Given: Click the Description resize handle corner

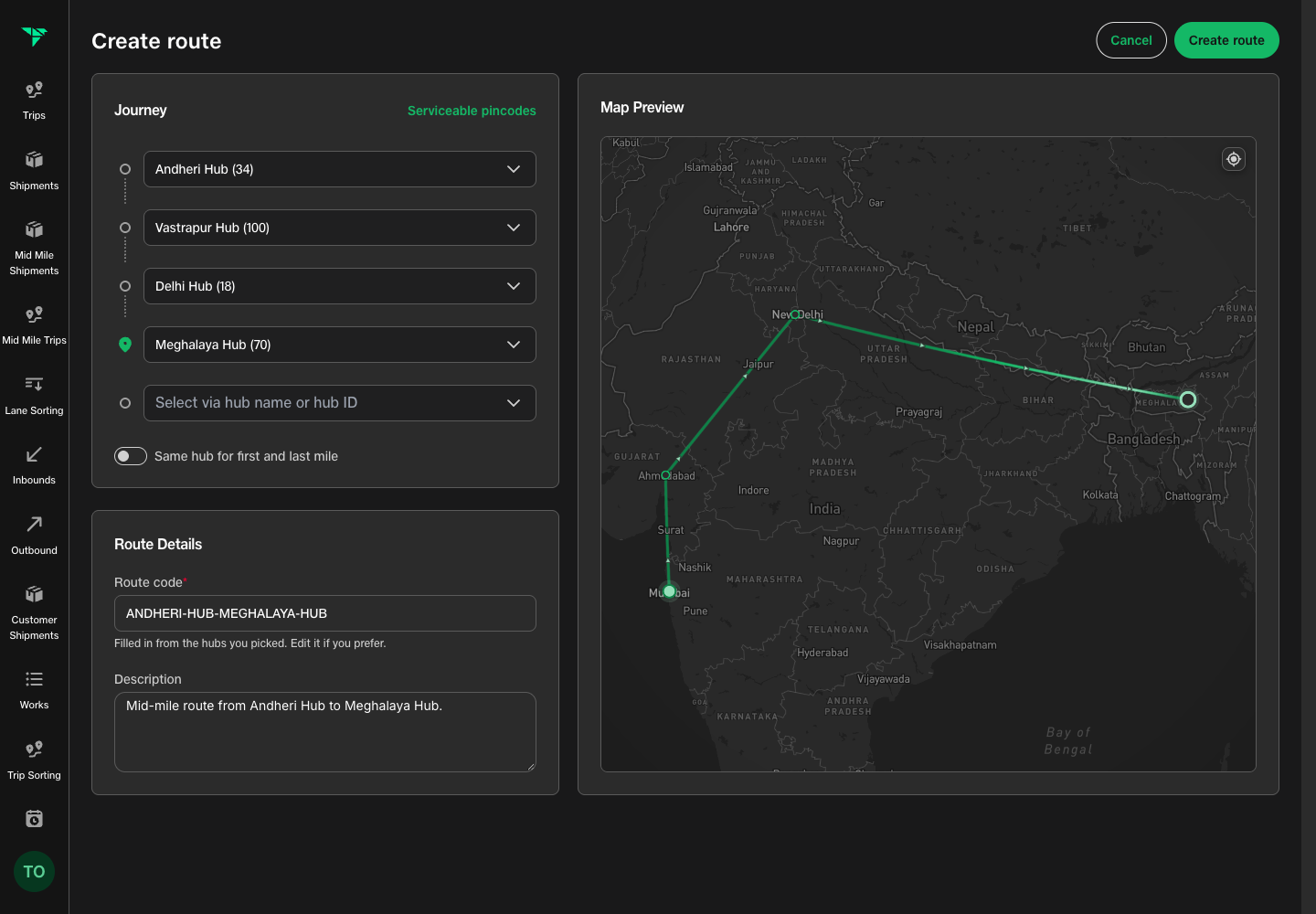Looking at the screenshot, I should point(531,767).
